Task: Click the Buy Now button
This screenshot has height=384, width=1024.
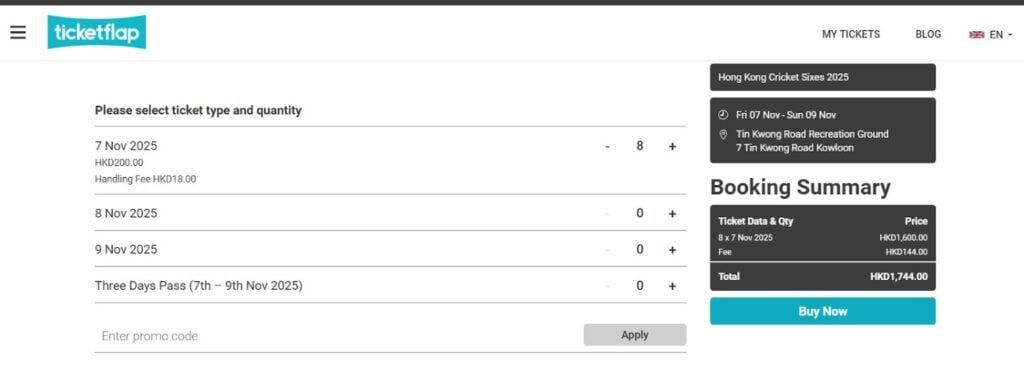Action: pyautogui.click(x=822, y=311)
